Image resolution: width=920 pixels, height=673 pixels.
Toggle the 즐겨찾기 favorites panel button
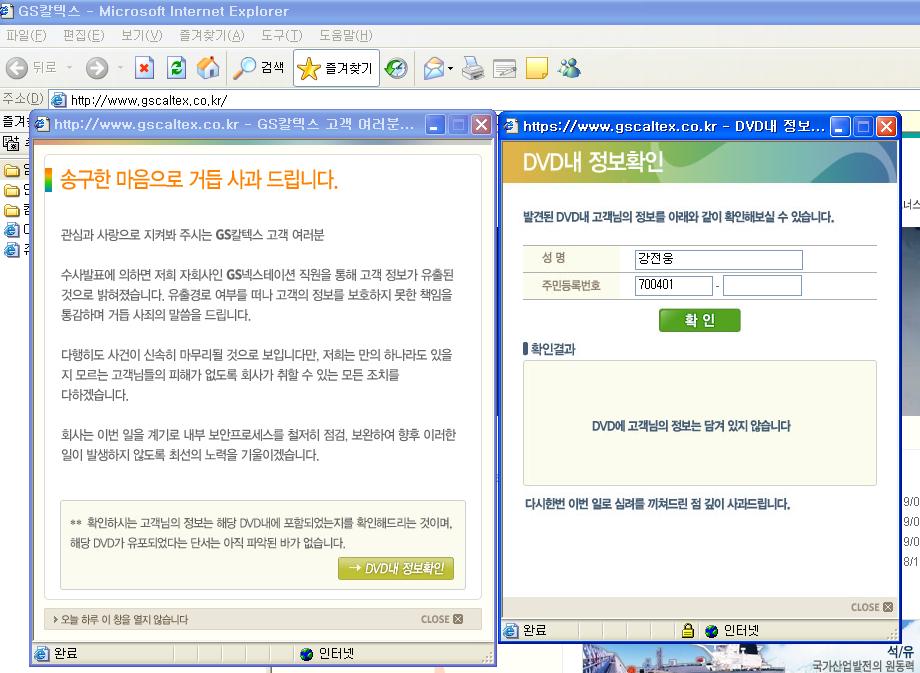336,68
